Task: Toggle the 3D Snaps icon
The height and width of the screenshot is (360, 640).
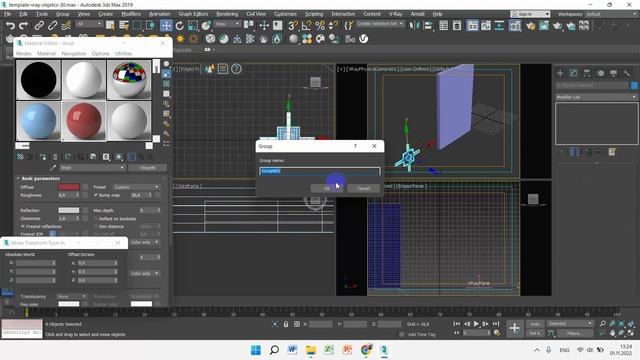Action: (293, 26)
